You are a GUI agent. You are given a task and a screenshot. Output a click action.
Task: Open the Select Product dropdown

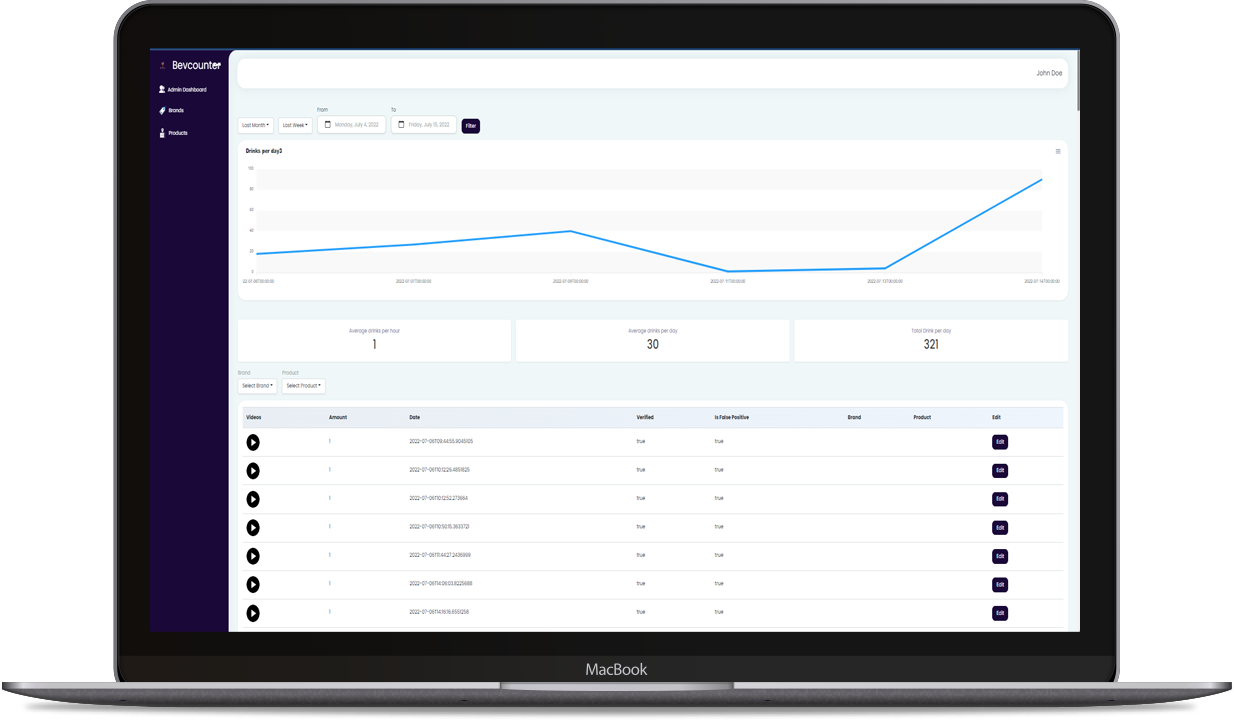[303, 386]
